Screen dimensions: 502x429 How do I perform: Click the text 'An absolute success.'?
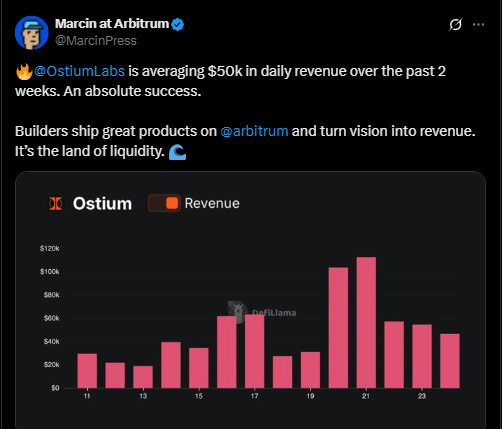click(132, 91)
